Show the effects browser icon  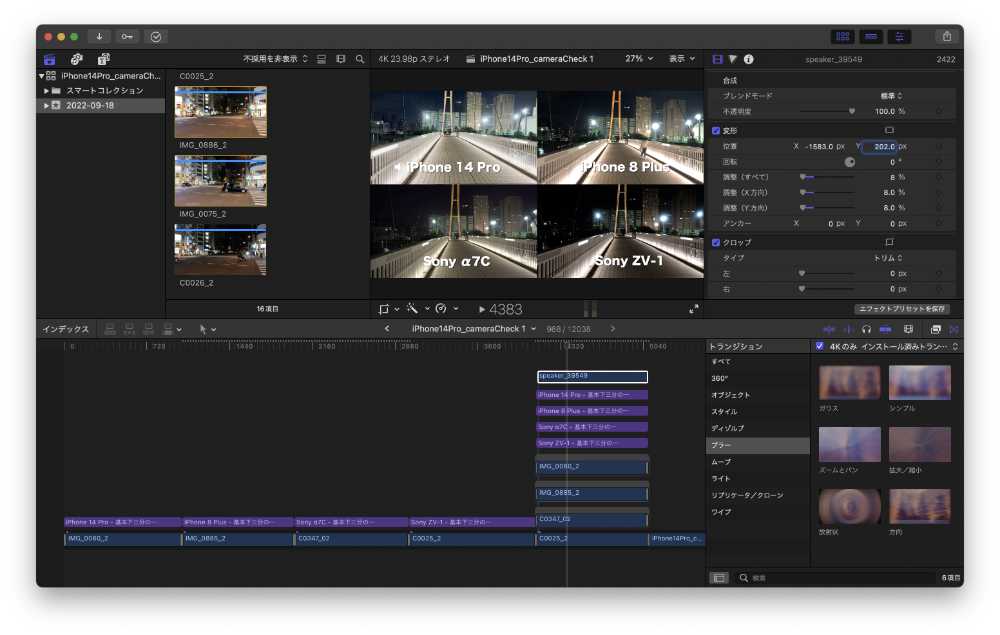click(936, 329)
